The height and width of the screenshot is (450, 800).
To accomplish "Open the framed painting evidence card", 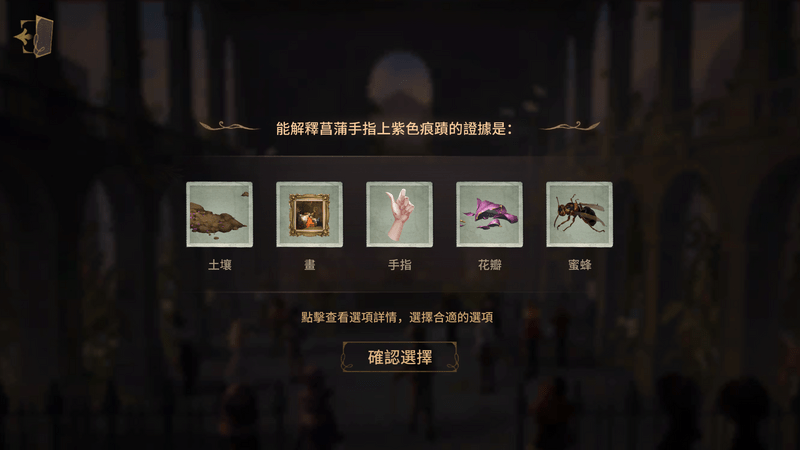I will pyautogui.click(x=309, y=214).
